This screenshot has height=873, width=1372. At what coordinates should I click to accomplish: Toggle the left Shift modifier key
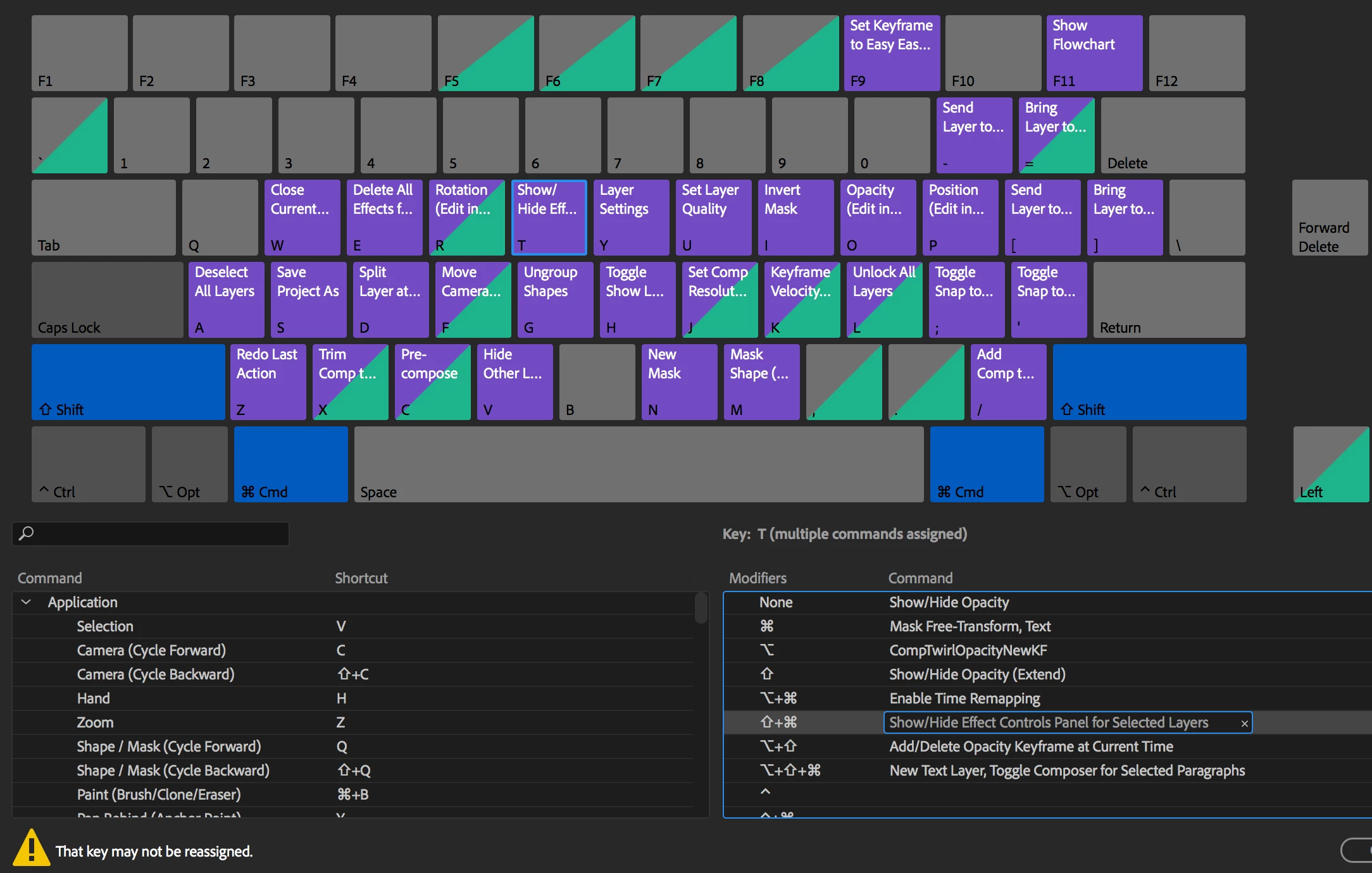click(128, 382)
